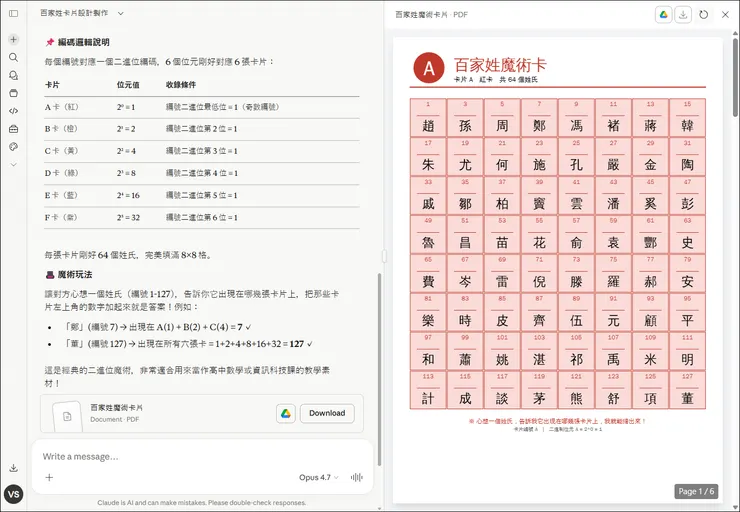Click card cell 1 趙

click(x=428, y=118)
